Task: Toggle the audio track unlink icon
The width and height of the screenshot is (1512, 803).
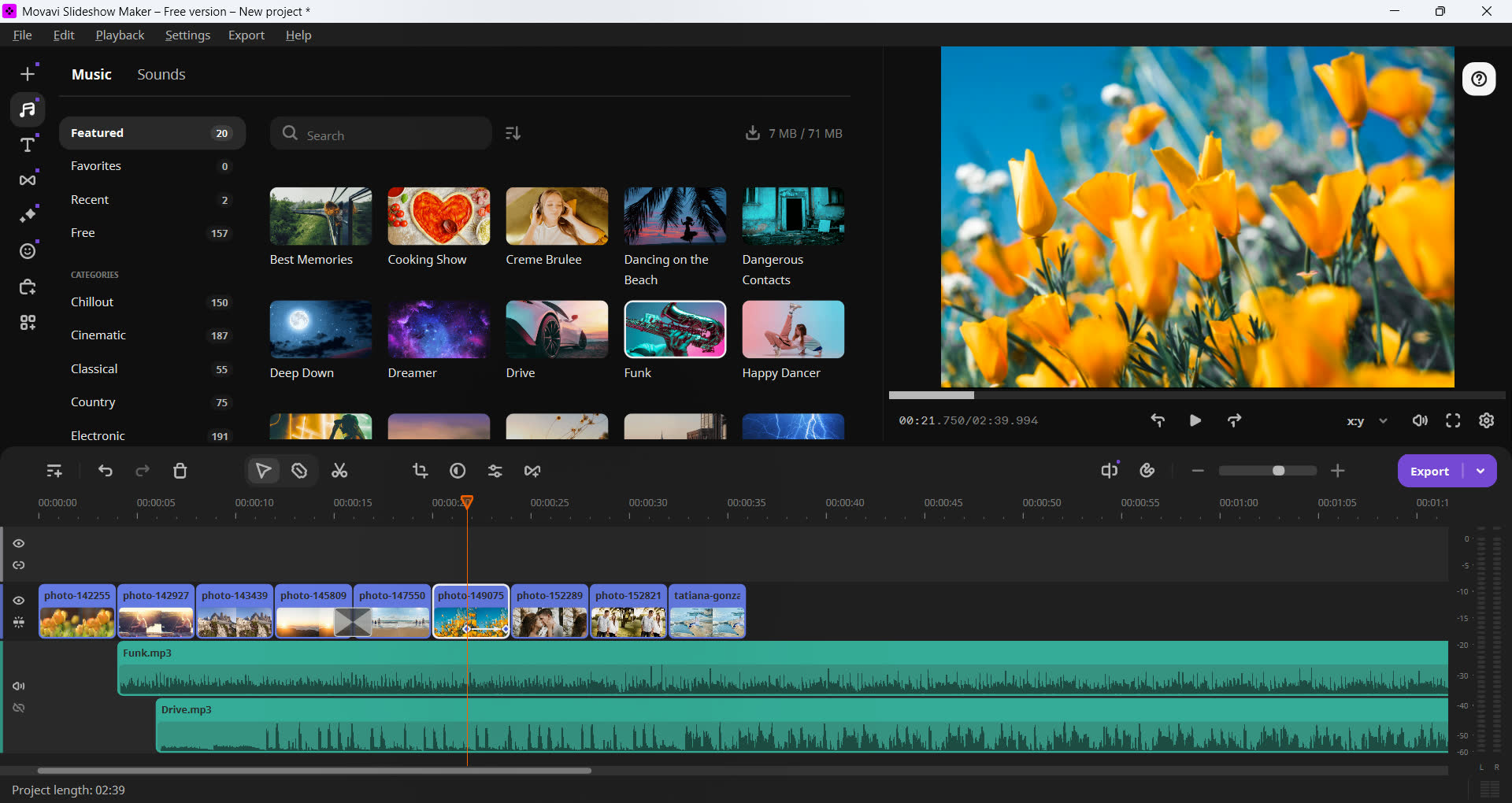Action: 19,708
